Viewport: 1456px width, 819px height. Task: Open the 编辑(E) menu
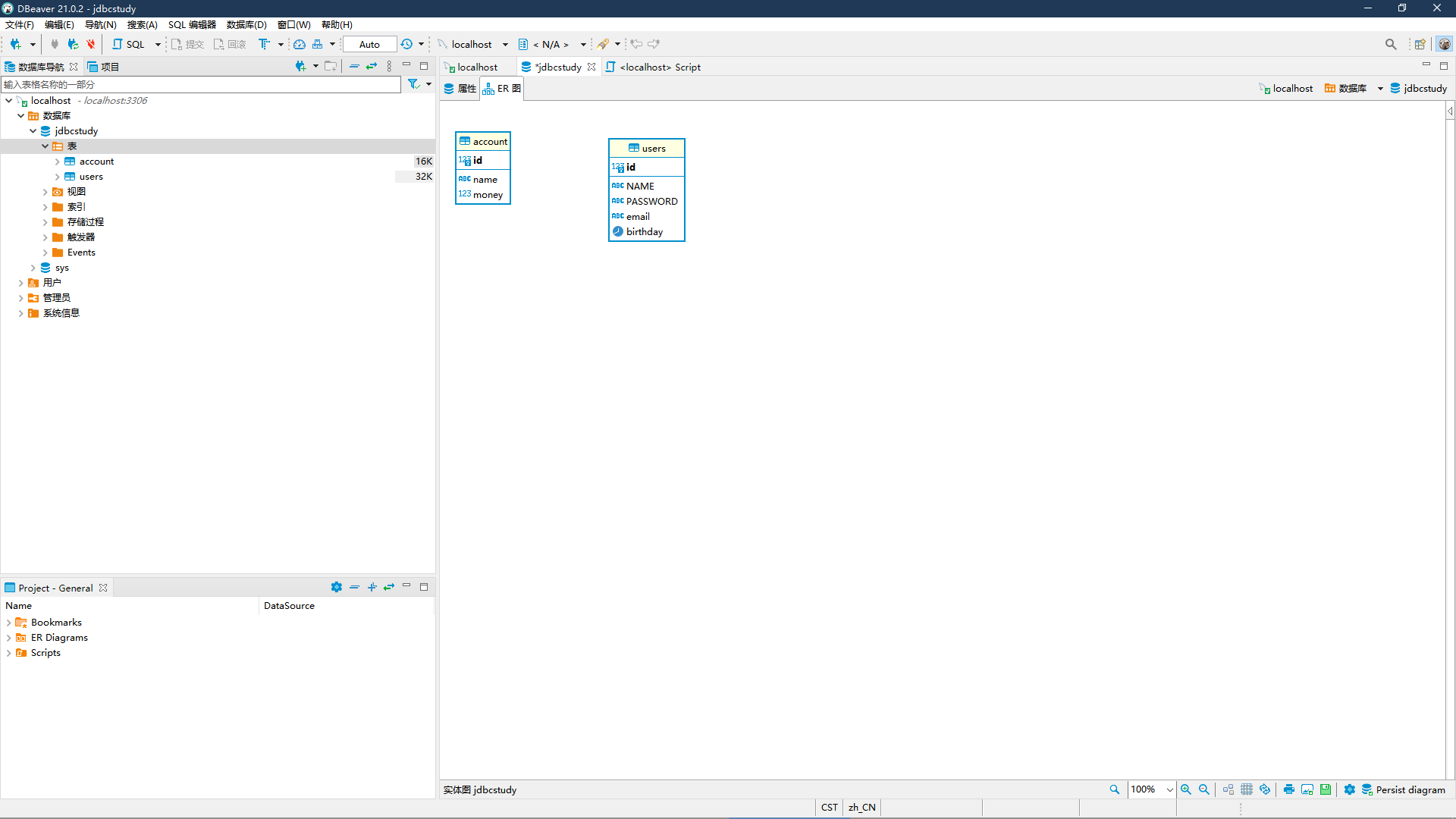(x=59, y=24)
